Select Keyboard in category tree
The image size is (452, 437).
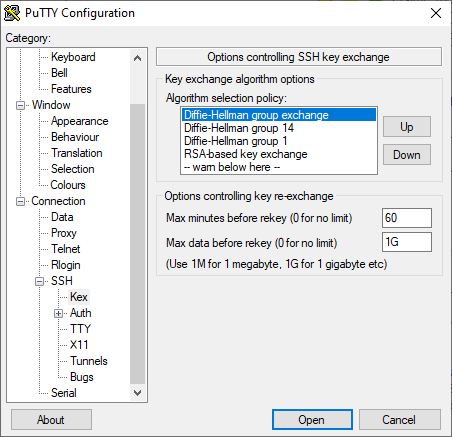point(73,57)
